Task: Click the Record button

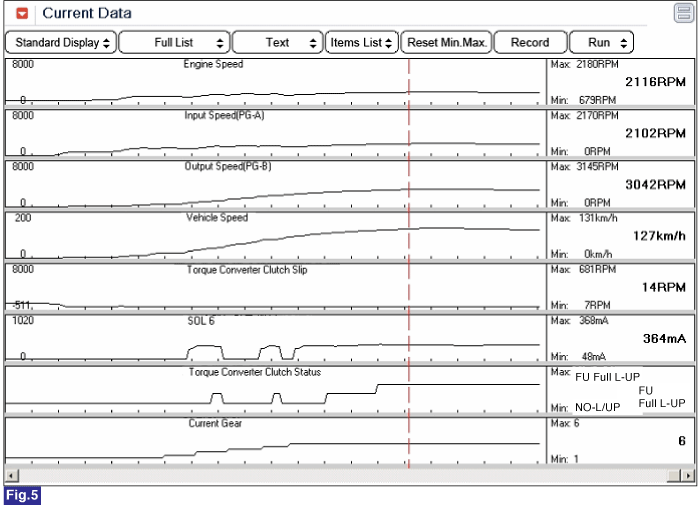Action: click(x=530, y=42)
